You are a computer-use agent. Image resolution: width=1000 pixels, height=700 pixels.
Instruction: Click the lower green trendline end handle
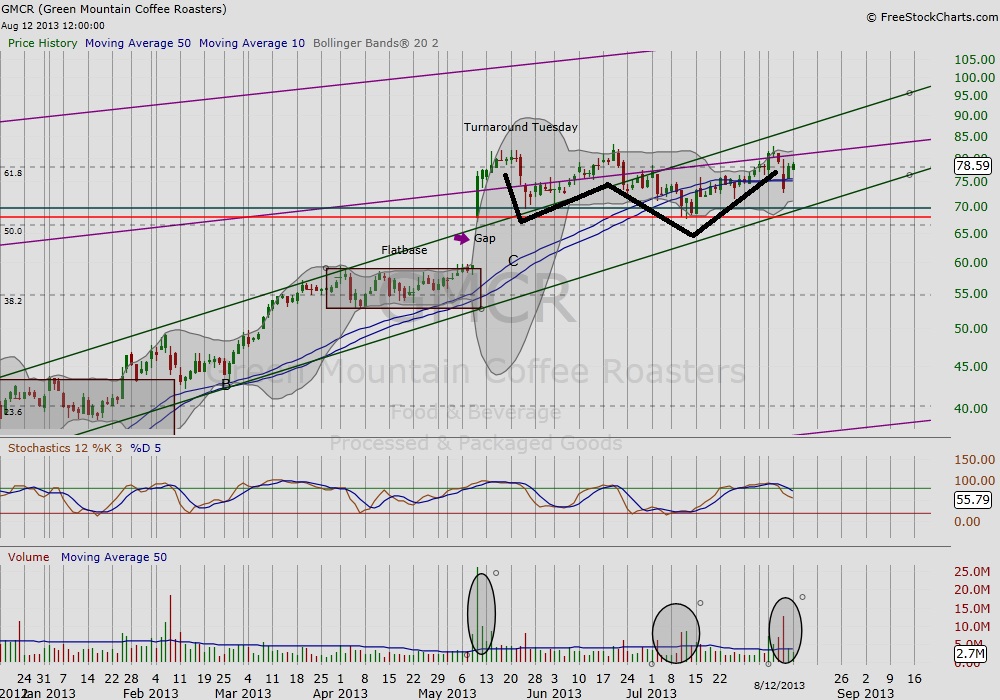coord(909,175)
